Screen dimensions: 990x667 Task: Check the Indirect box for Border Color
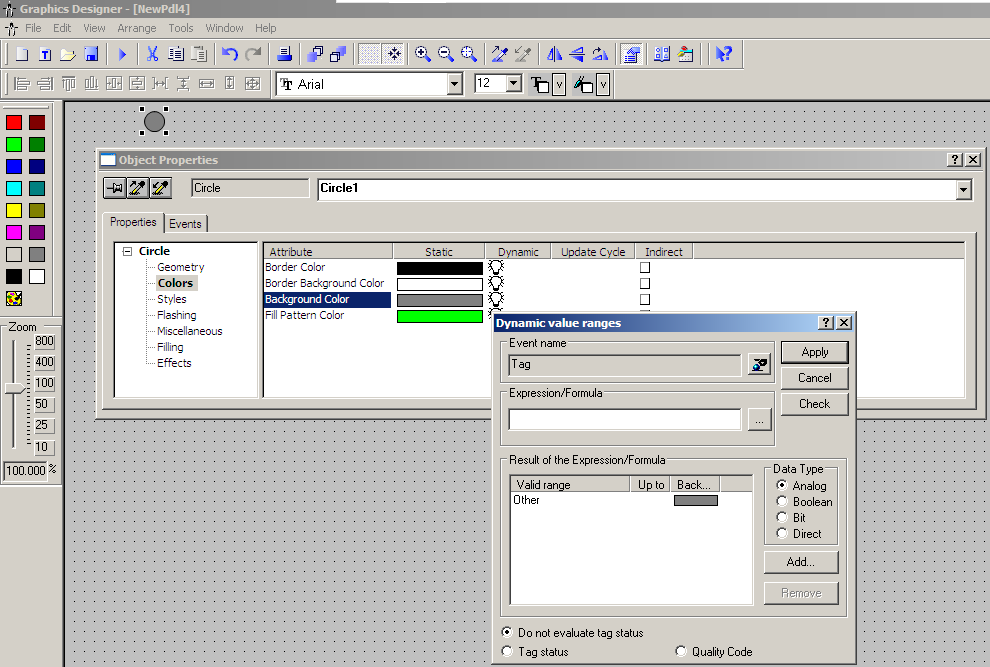pyautogui.click(x=645, y=268)
